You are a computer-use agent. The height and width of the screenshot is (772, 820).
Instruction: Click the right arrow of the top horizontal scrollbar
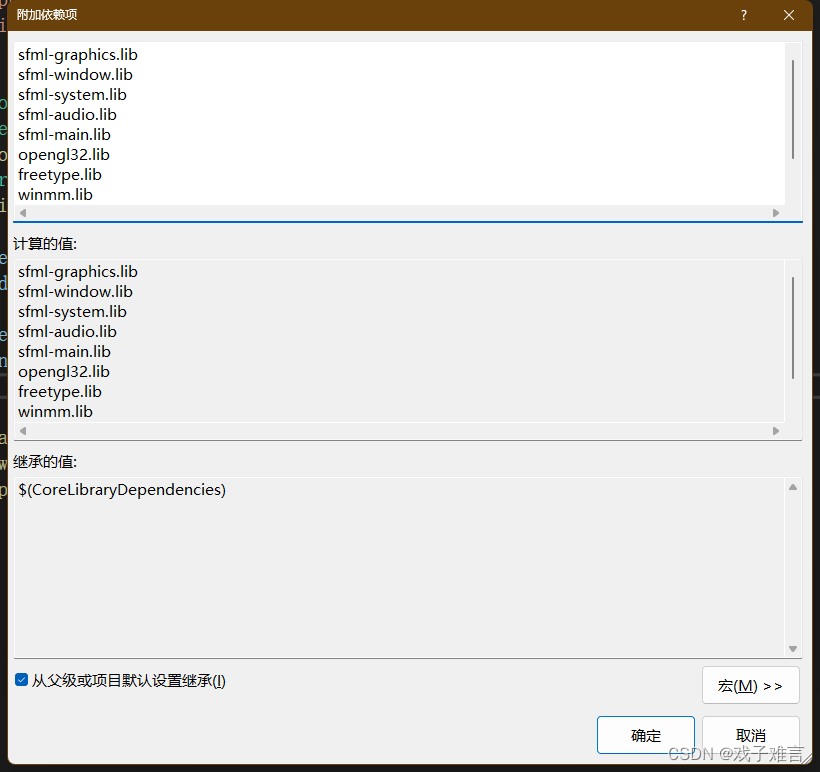click(x=776, y=212)
